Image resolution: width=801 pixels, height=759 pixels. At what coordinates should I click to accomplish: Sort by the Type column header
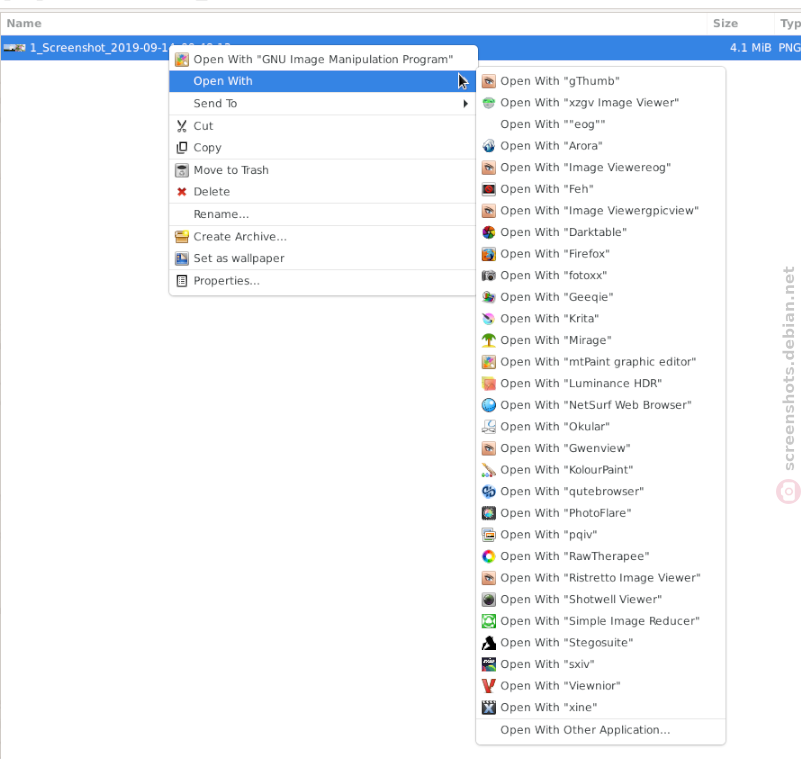tap(788, 23)
